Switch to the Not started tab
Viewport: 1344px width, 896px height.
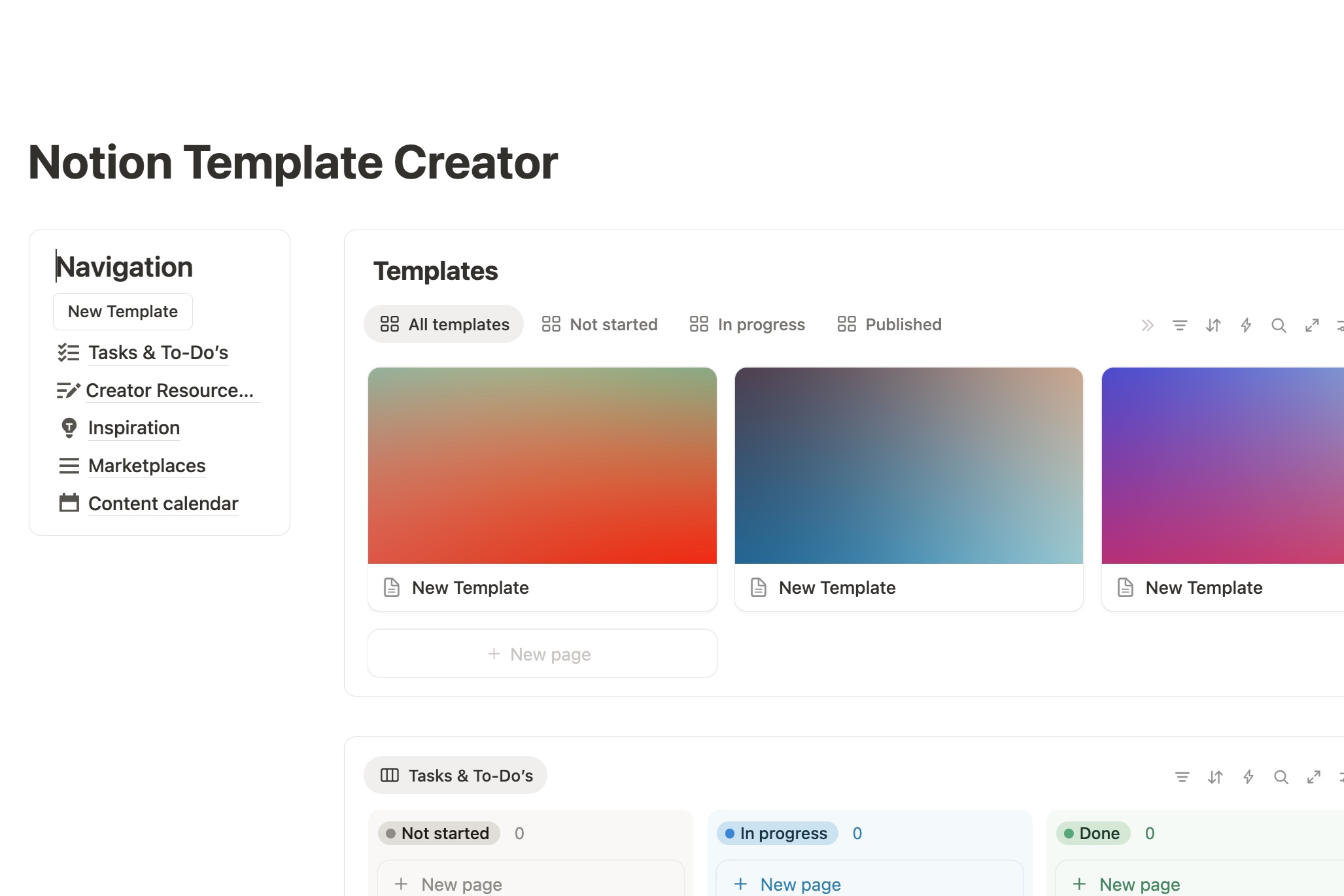click(600, 324)
